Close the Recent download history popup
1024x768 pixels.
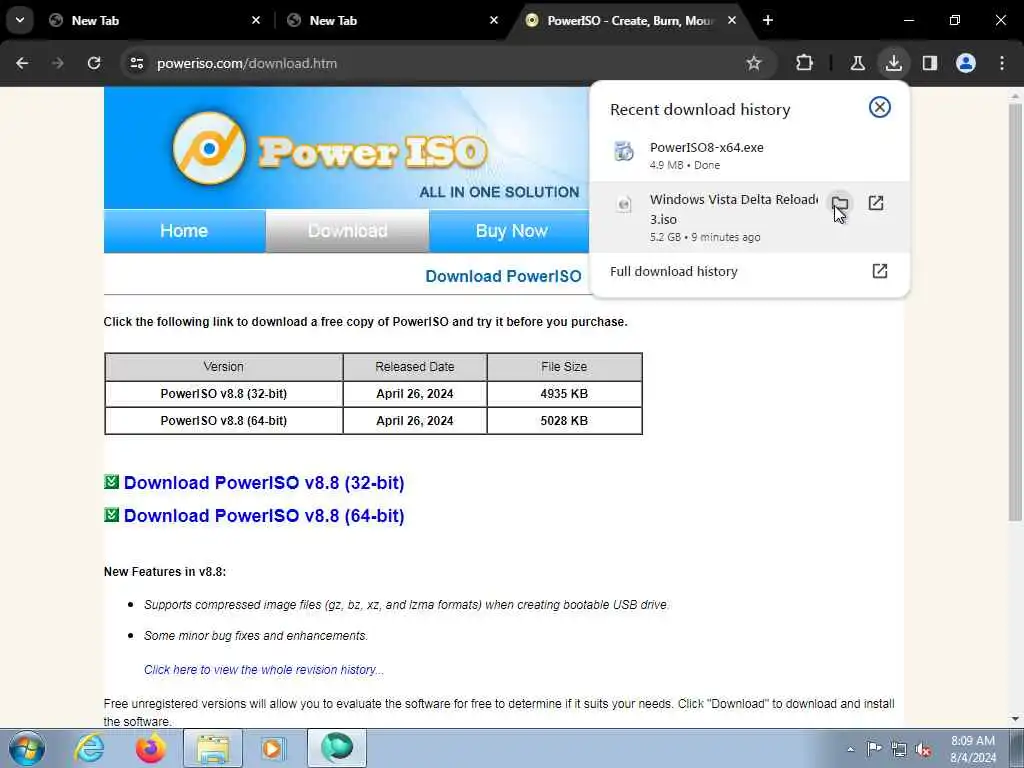[x=880, y=107]
